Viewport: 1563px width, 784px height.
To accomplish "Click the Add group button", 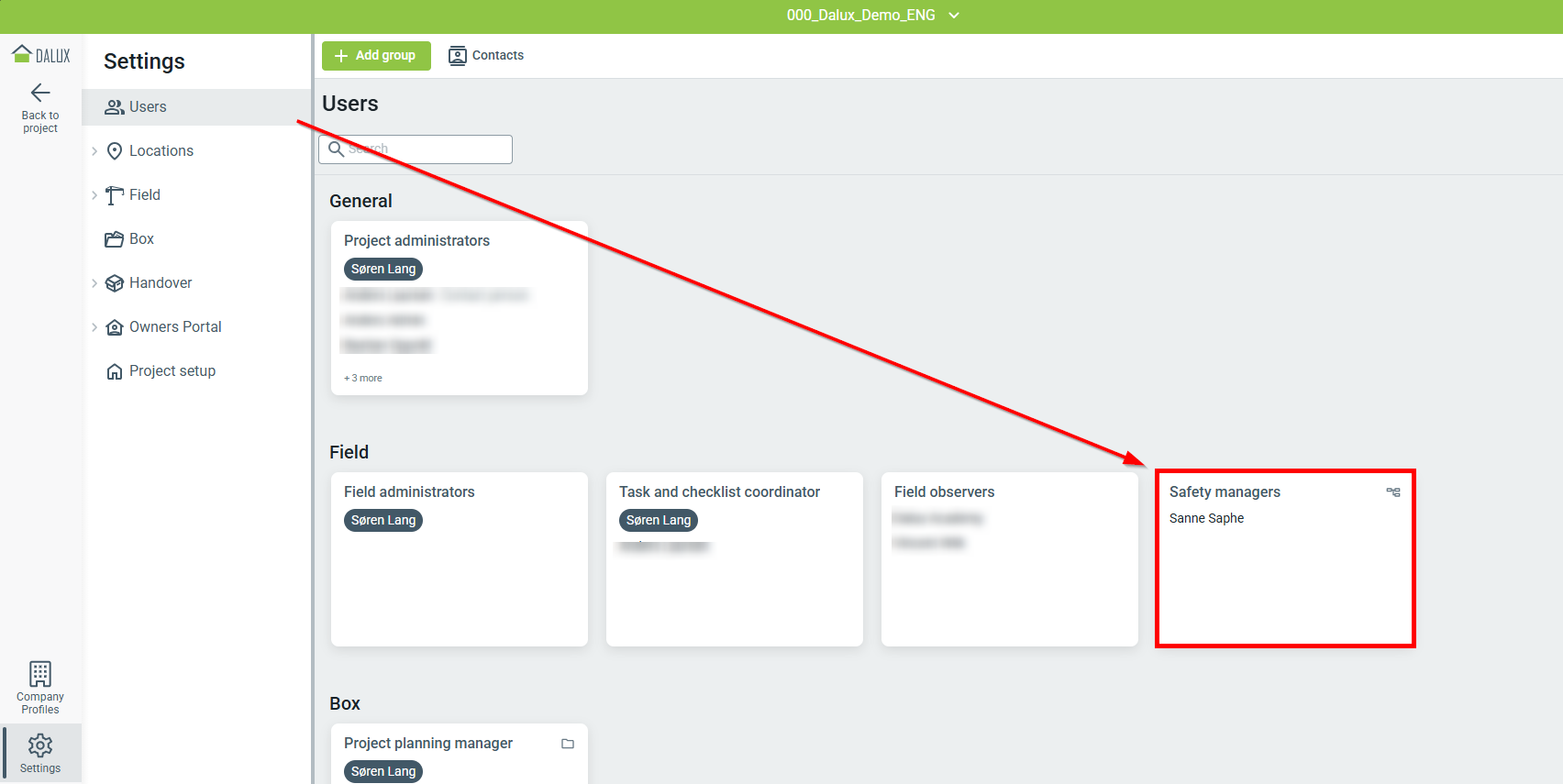I will [x=376, y=56].
